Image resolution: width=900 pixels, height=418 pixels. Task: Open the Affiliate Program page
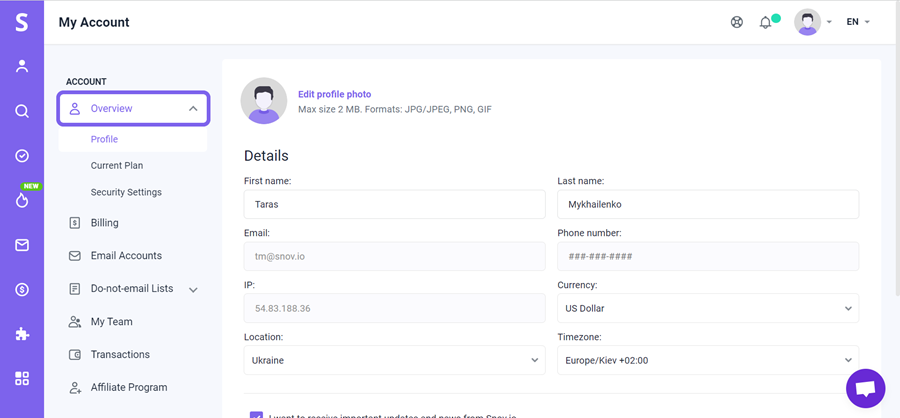(129, 388)
